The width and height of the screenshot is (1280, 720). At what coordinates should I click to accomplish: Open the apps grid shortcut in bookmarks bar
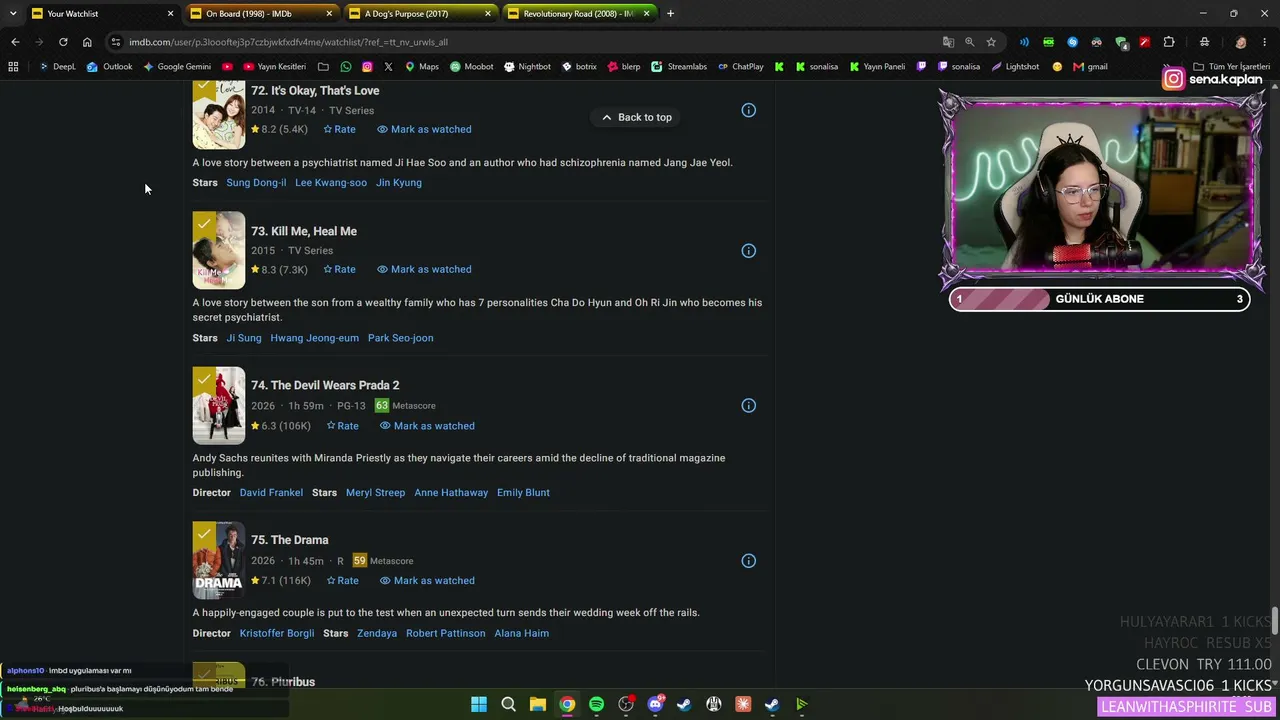coord(13,67)
